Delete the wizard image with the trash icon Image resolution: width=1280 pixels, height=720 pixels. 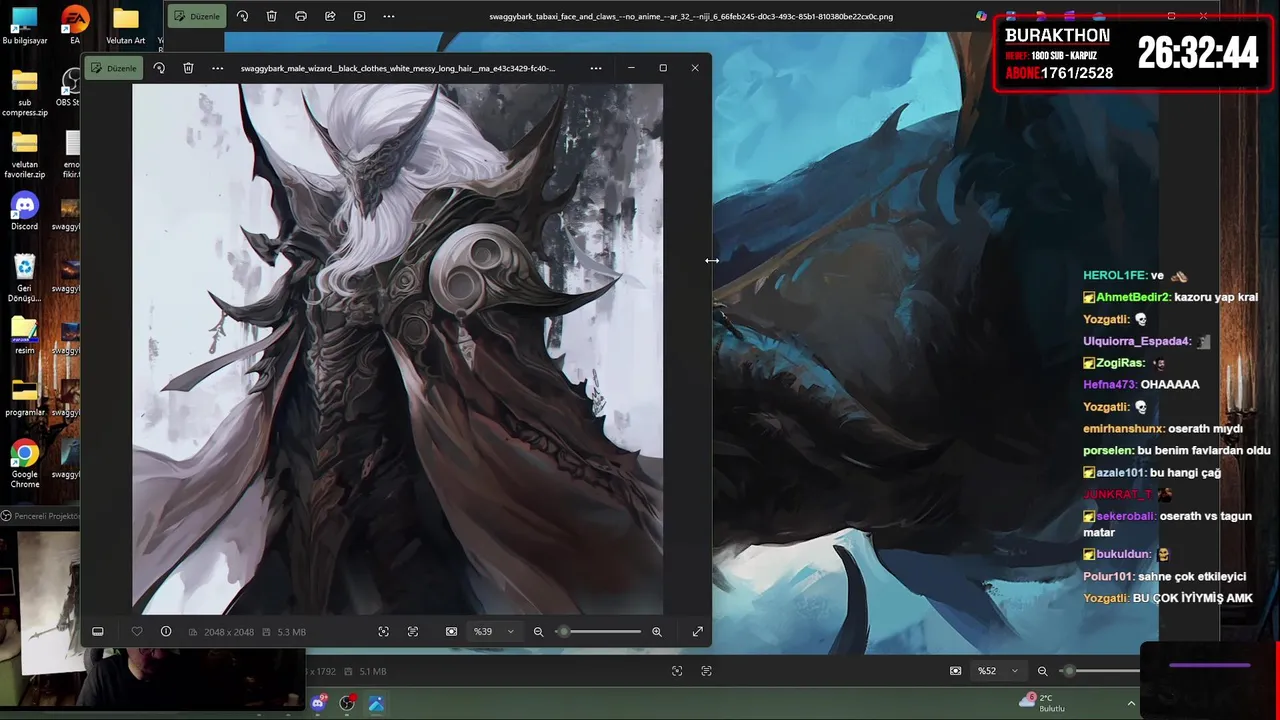[x=188, y=68]
